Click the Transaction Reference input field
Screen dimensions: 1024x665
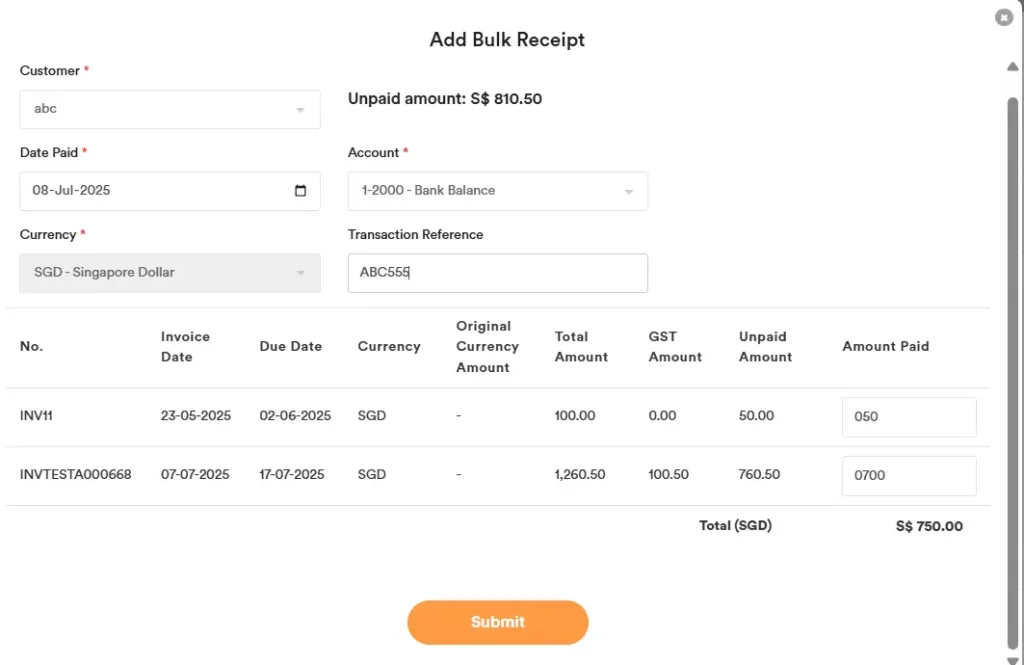pyautogui.click(x=497, y=273)
